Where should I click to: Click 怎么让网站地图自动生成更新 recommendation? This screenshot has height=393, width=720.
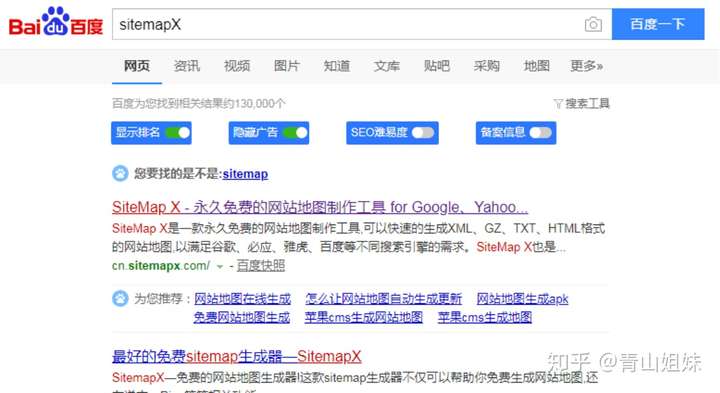click(383, 299)
